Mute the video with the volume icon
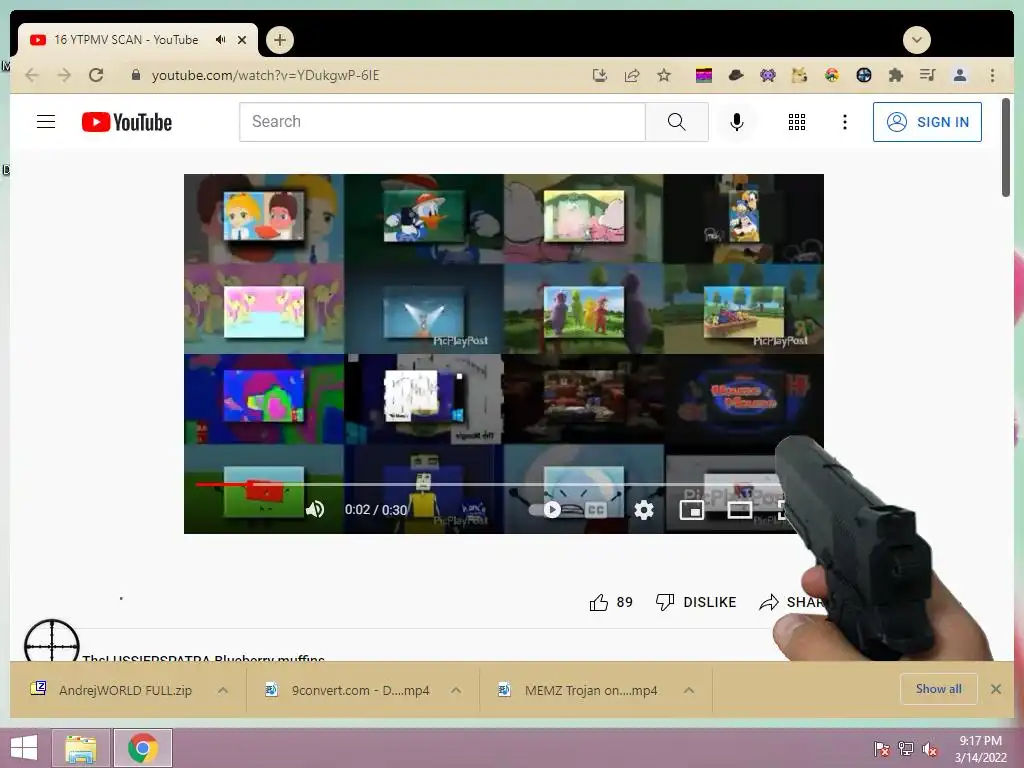 click(x=315, y=509)
